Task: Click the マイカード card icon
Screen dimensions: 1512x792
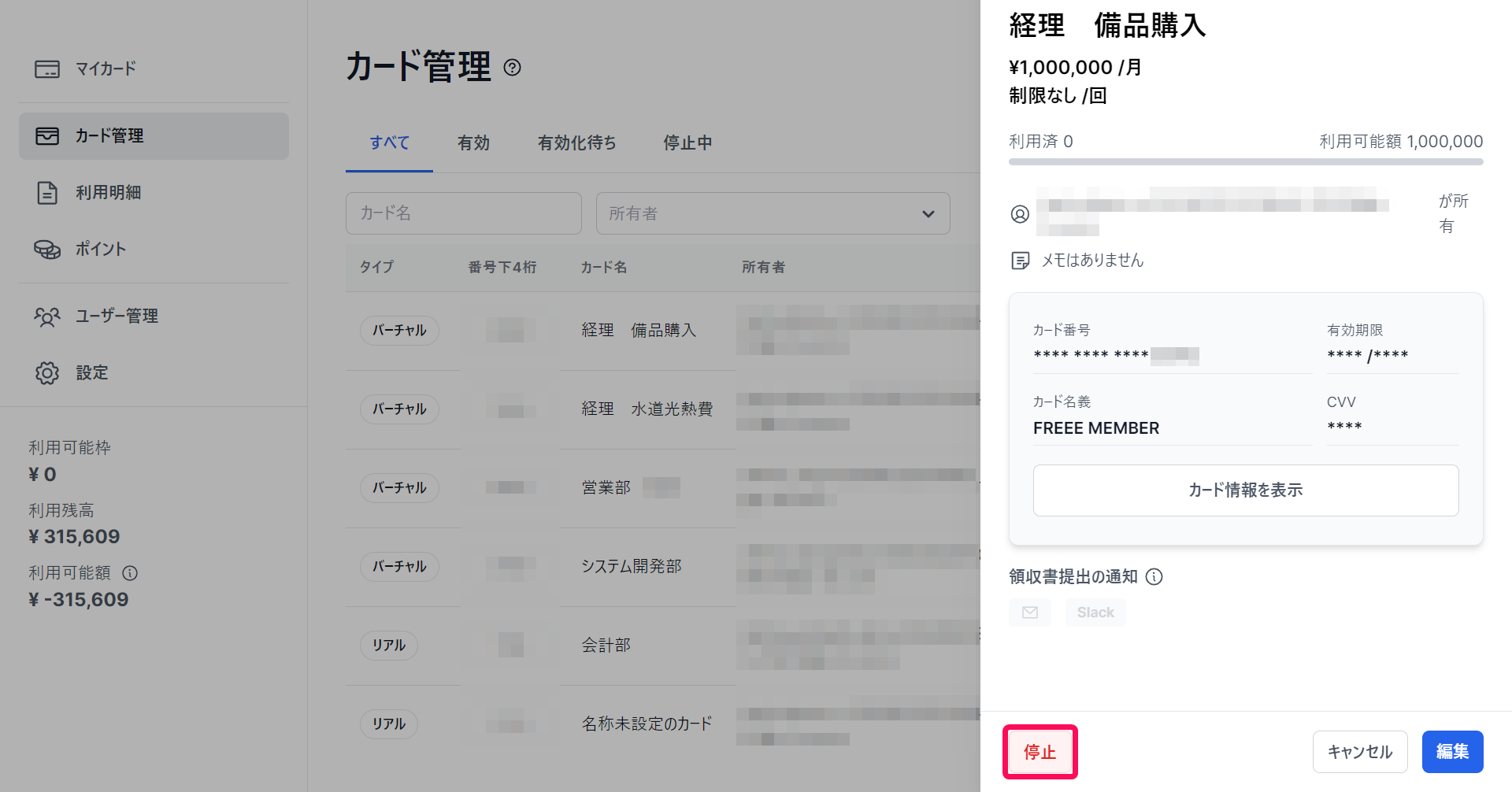Action: tap(47, 69)
